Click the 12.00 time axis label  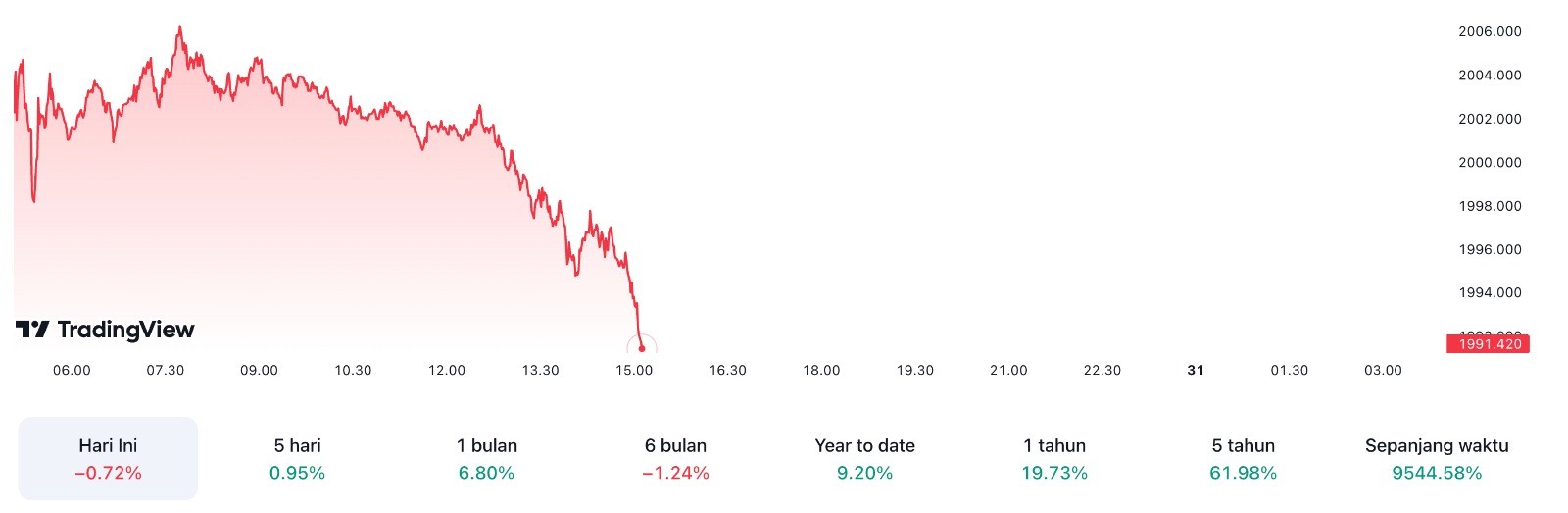(x=447, y=371)
